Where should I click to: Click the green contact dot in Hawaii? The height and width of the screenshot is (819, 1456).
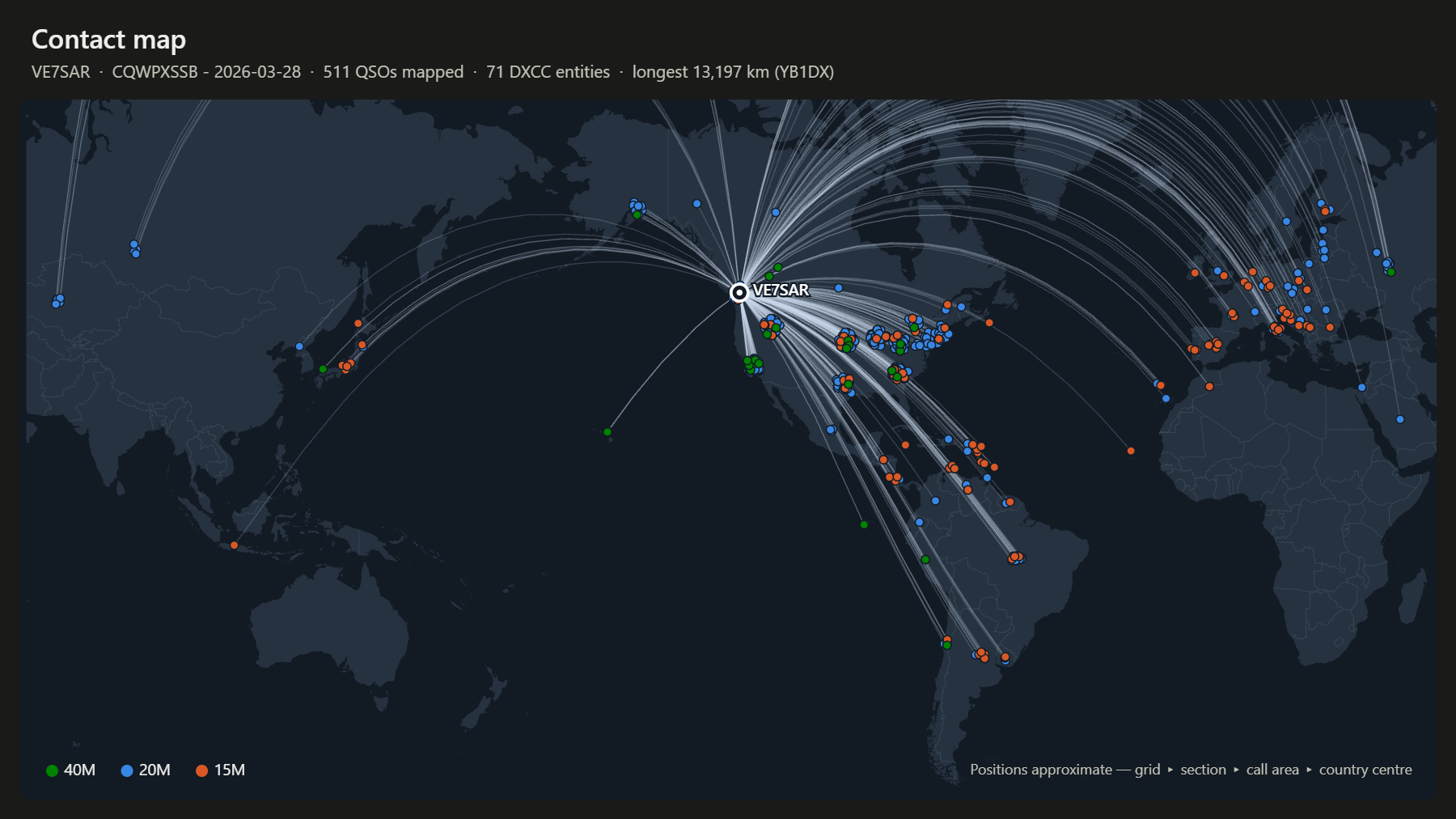pos(607,432)
